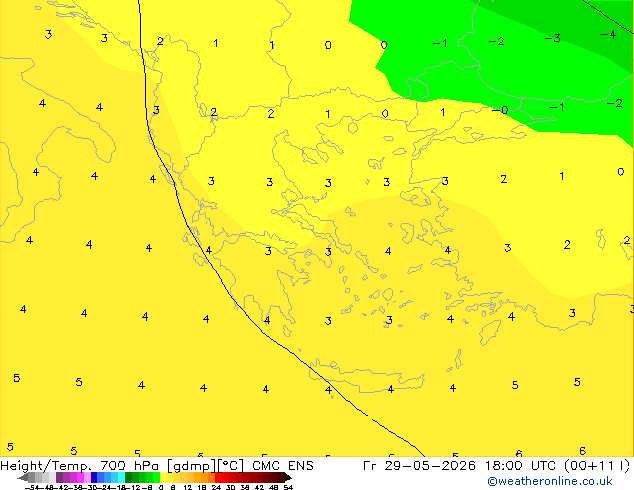Pick the bright yellow legend swatch at 0
634x490 pixels.
pos(163,477)
